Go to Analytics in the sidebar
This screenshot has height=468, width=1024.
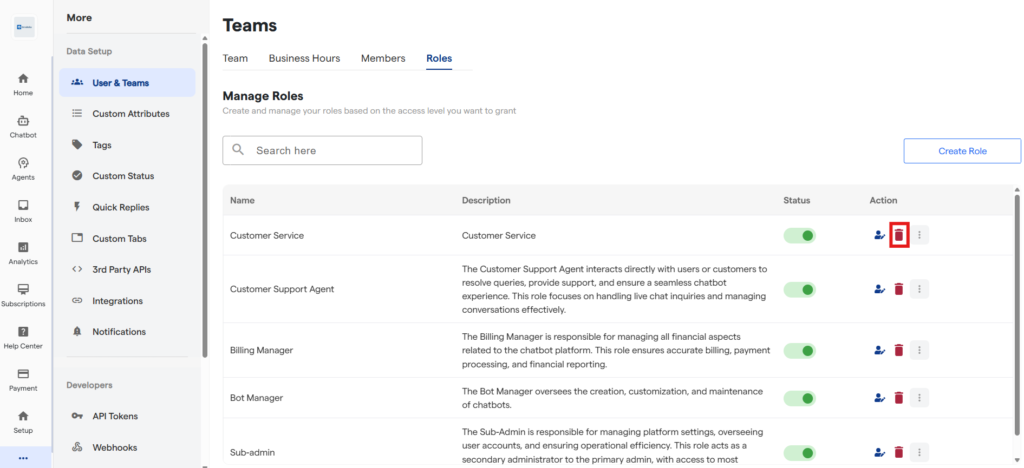click(x=23, y=252)
